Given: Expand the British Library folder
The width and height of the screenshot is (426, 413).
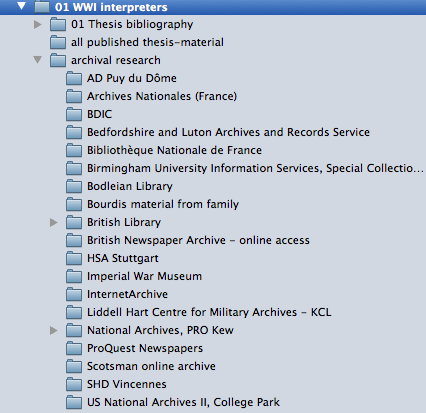Looking at the screenshot, I should pos(54,222).
